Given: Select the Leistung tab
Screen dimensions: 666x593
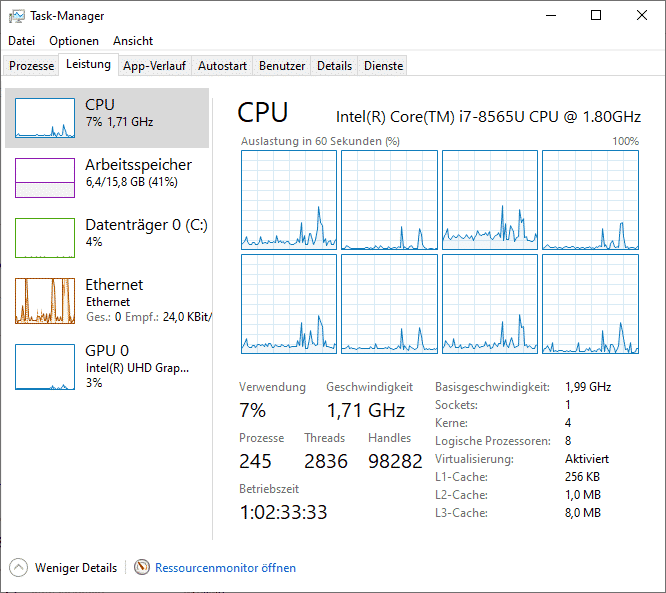Looking at the screenshot, I should (x=88, y=64).
